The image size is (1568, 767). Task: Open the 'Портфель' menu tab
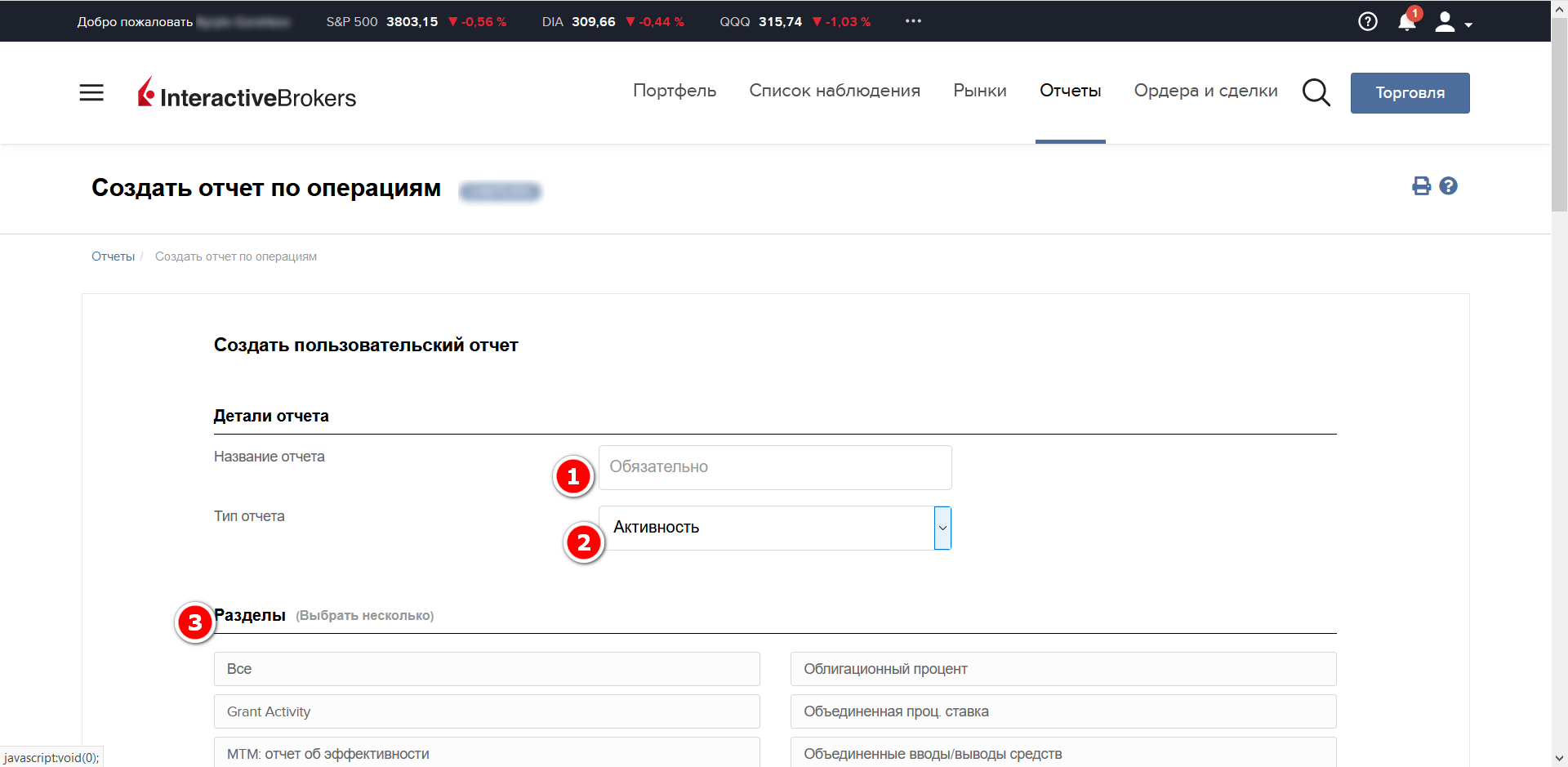point(675,91)
